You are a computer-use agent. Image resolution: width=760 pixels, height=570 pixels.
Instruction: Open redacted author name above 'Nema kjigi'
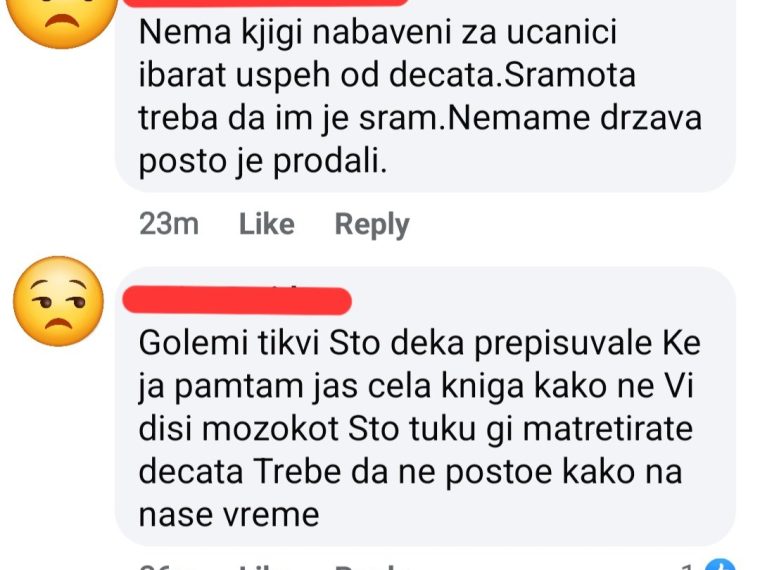(x=266, y=2)
